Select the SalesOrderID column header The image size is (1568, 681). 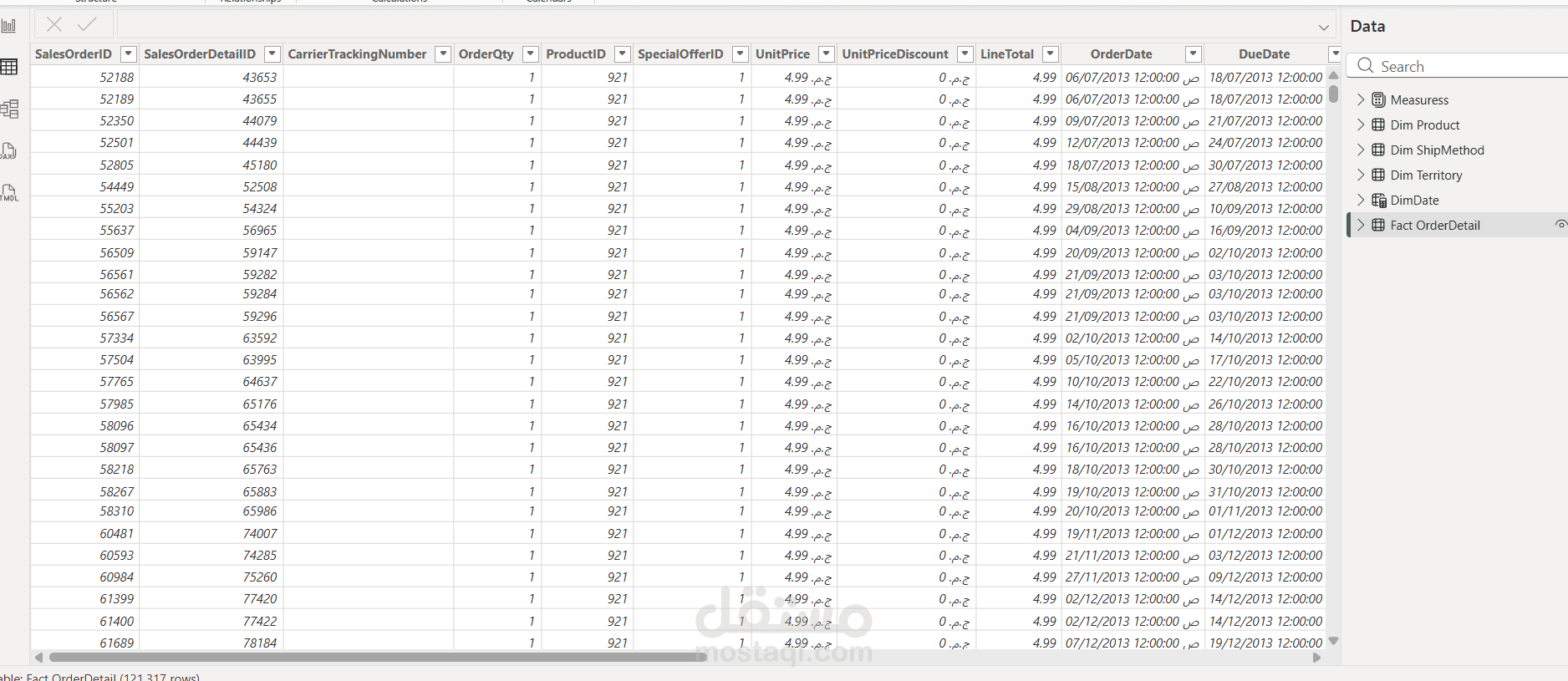coord(74,54)
